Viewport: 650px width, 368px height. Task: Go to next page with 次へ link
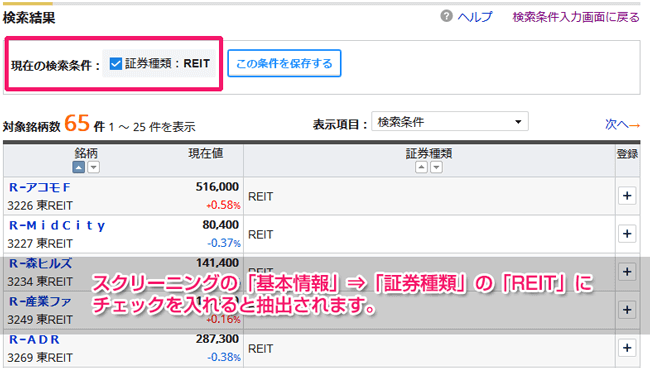point(622,124)
